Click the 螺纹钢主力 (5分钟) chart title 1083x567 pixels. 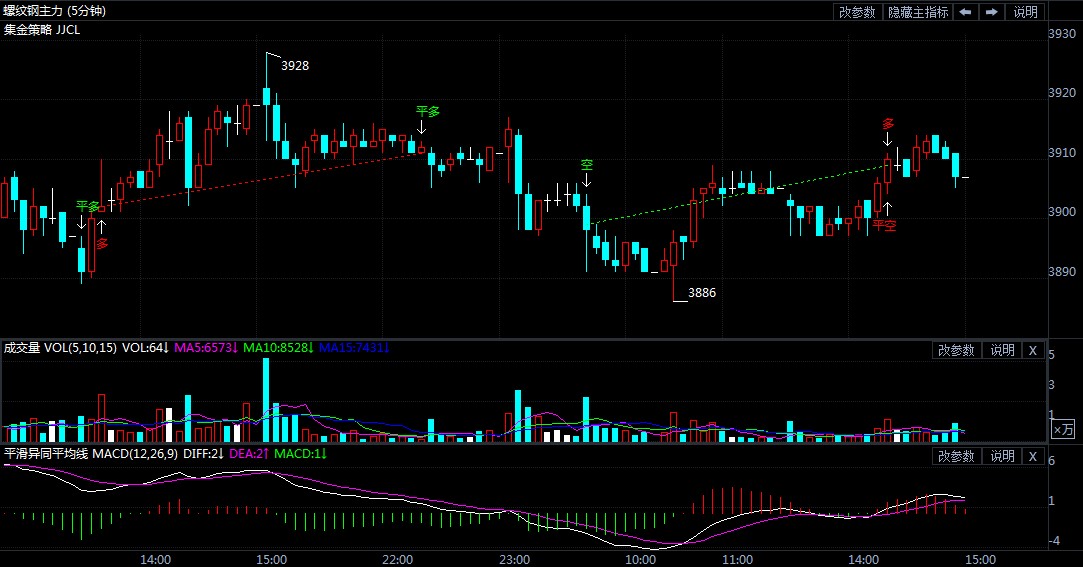point(53,11)
